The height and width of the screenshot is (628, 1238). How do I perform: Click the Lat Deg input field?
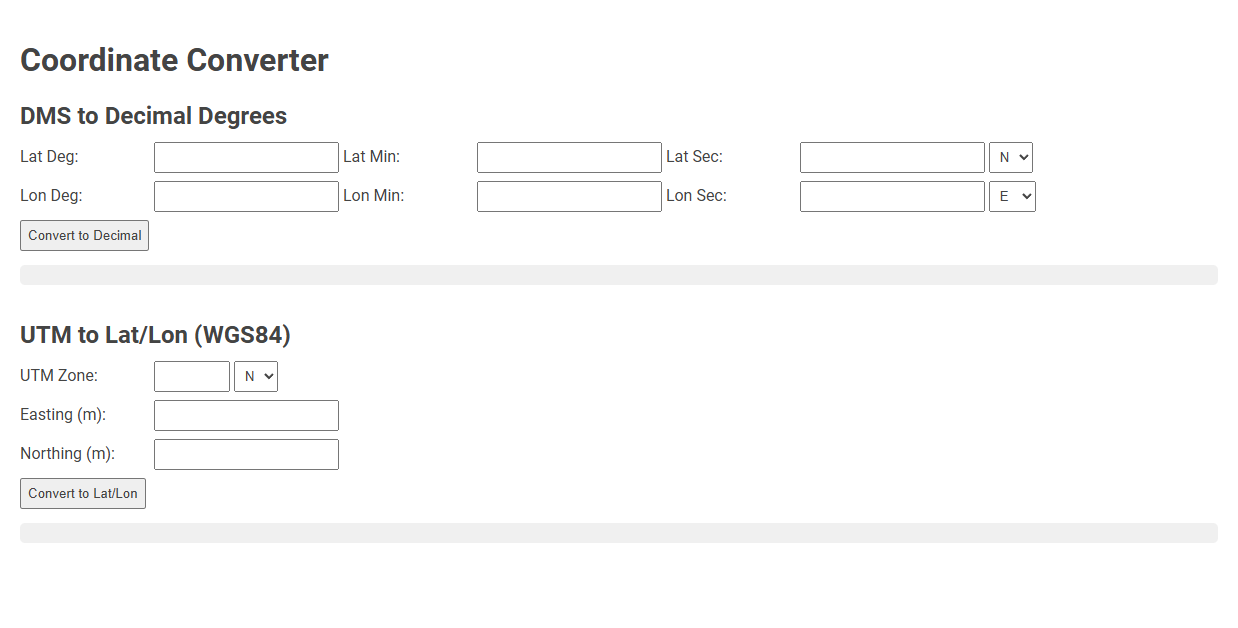(x=246, y=157)
